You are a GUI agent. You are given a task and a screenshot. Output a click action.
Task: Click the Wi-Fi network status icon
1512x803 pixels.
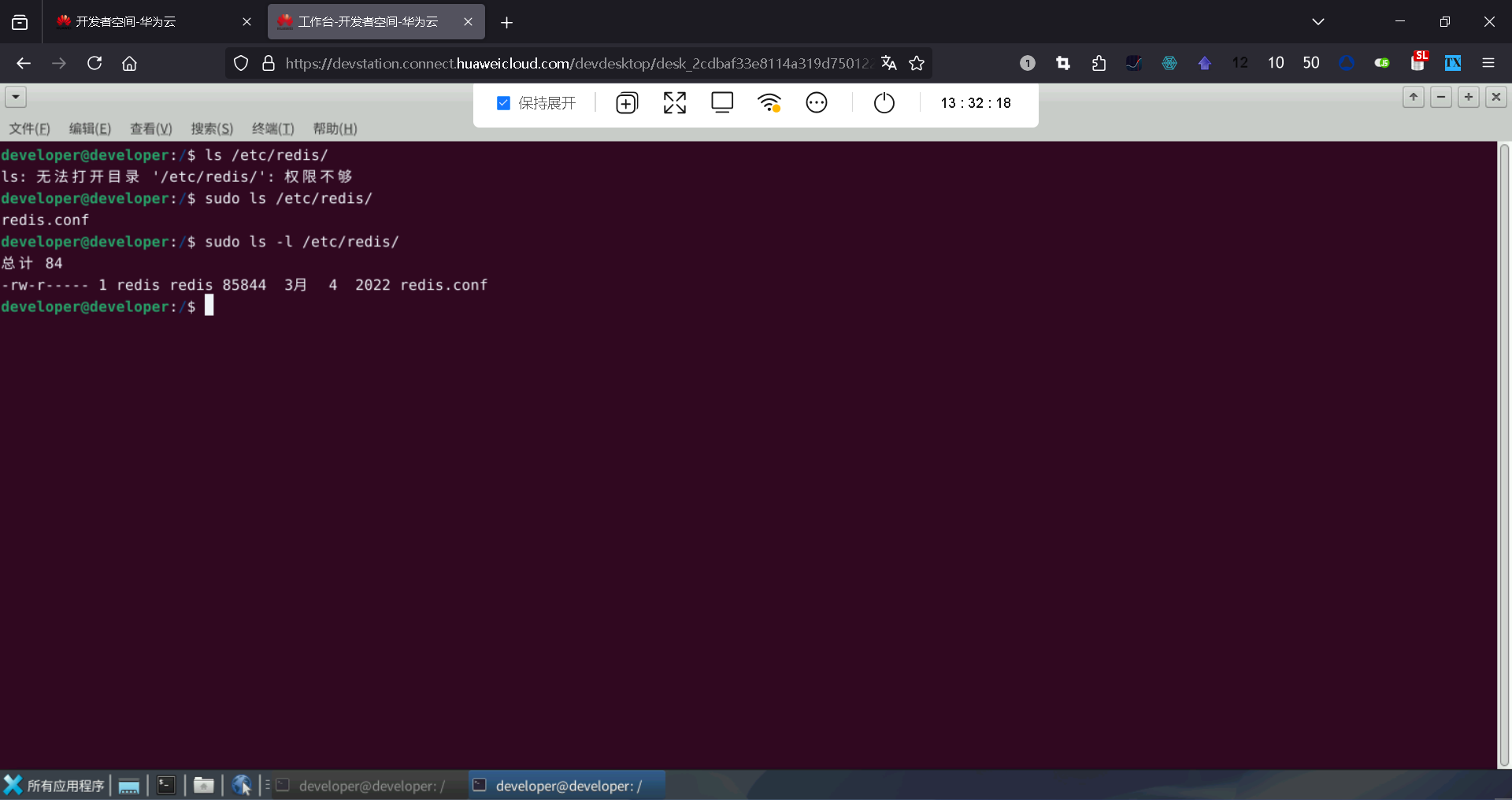coord(769,103)
